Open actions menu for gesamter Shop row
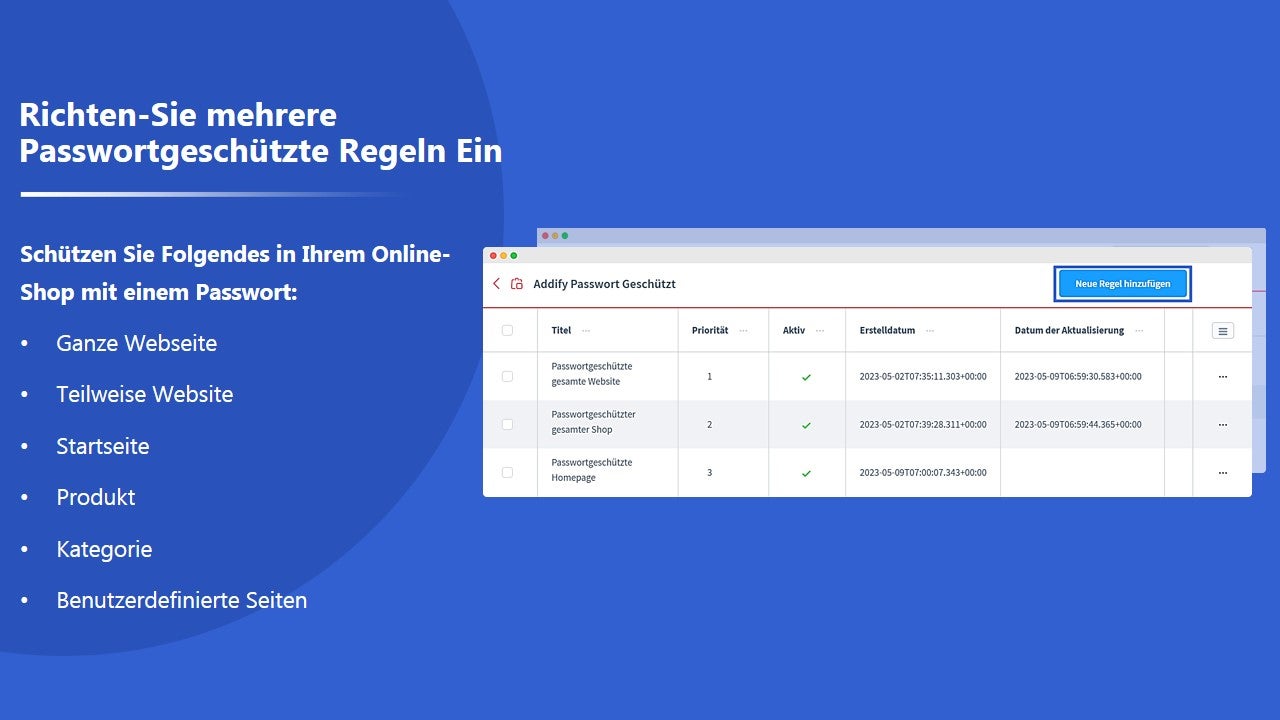Viewport: 1280px width, 720px height. point(1222,425)
